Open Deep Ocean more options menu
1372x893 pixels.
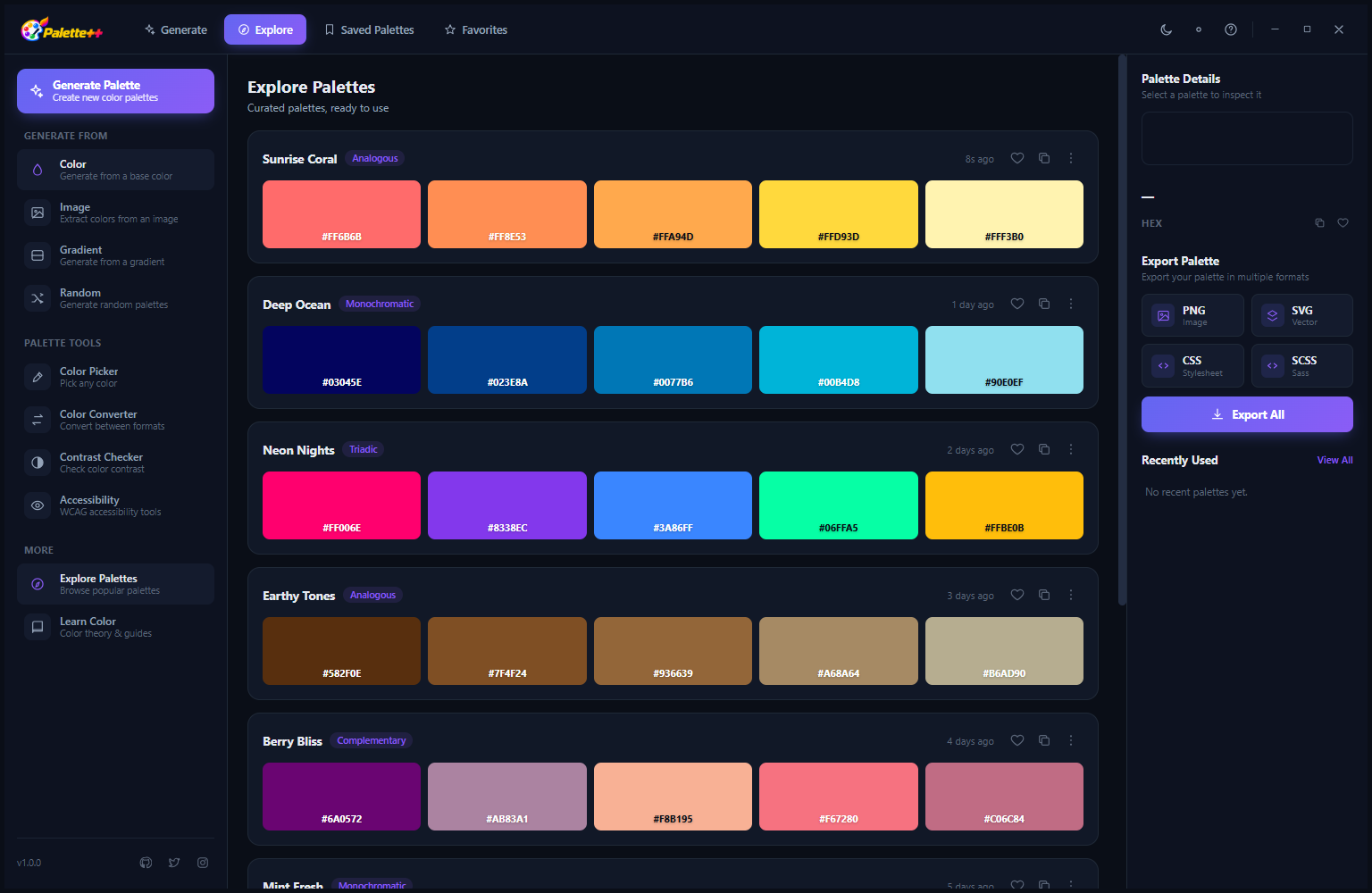pyautogui.click(x=1070, y=304)
